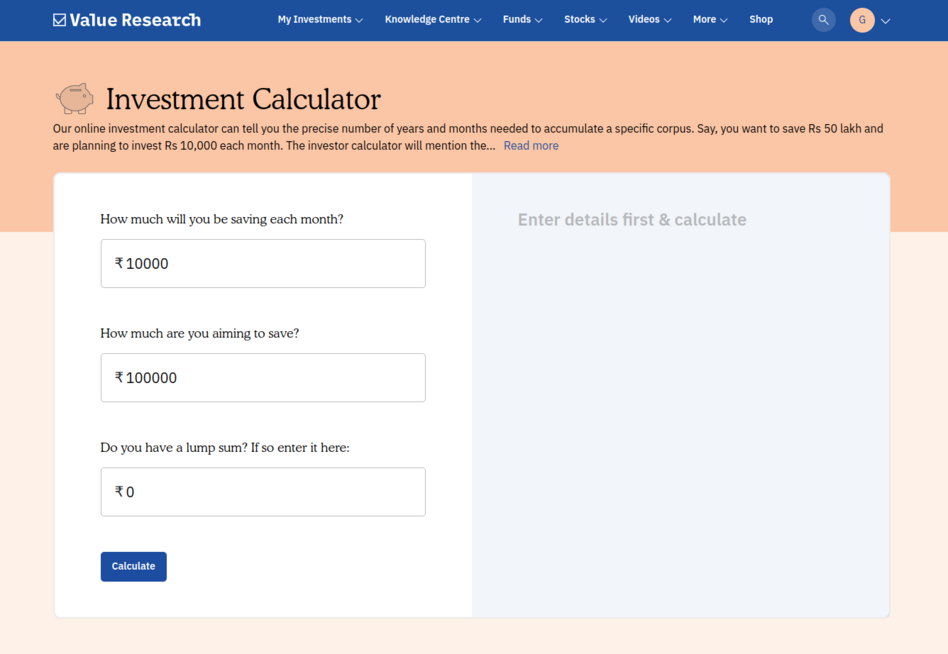Open the Read more link
948x654 pixels.
pyautogui.click(x=530, y=145)
